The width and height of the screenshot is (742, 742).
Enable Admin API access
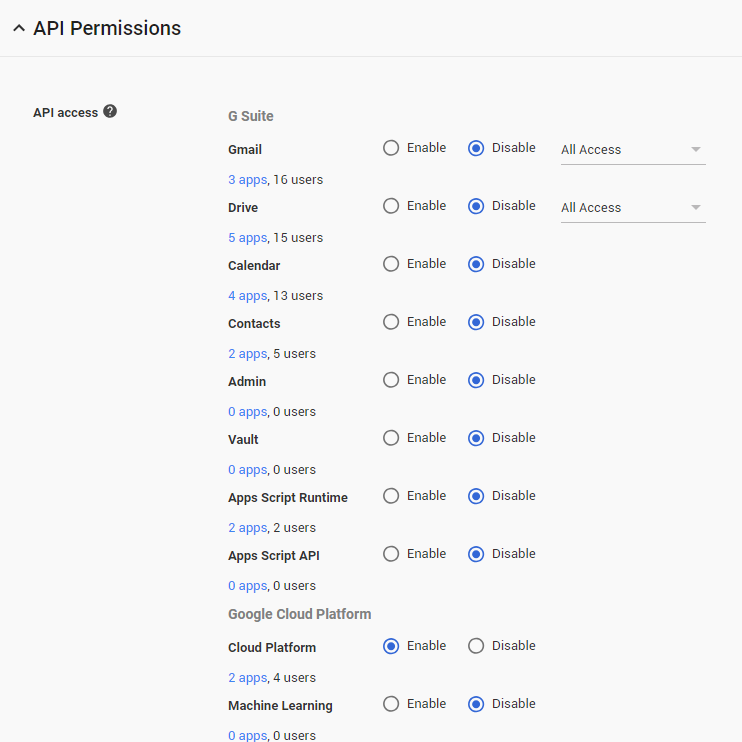(391, 380)
